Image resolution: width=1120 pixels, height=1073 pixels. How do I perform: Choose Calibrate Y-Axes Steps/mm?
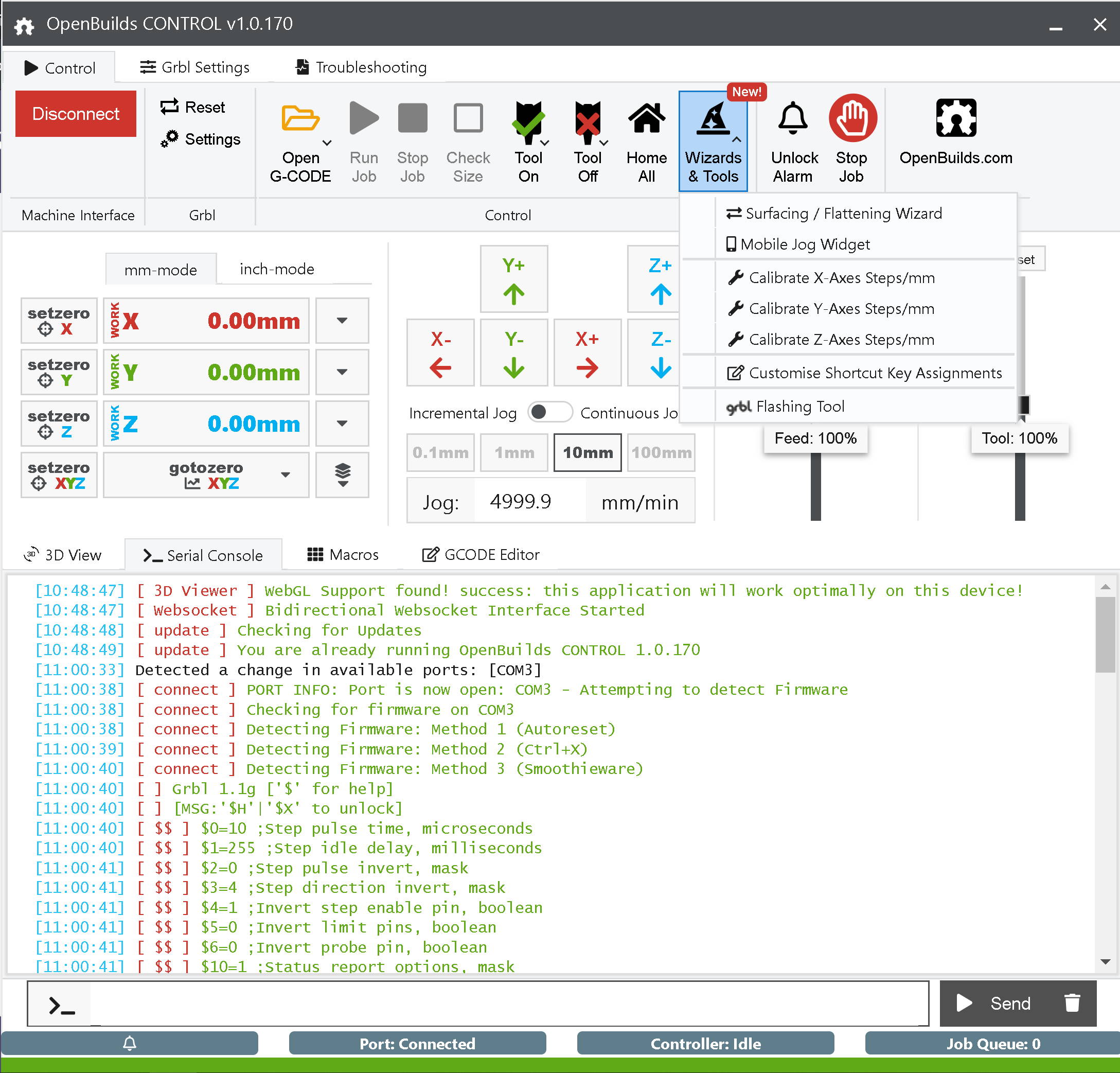point(848,309)
